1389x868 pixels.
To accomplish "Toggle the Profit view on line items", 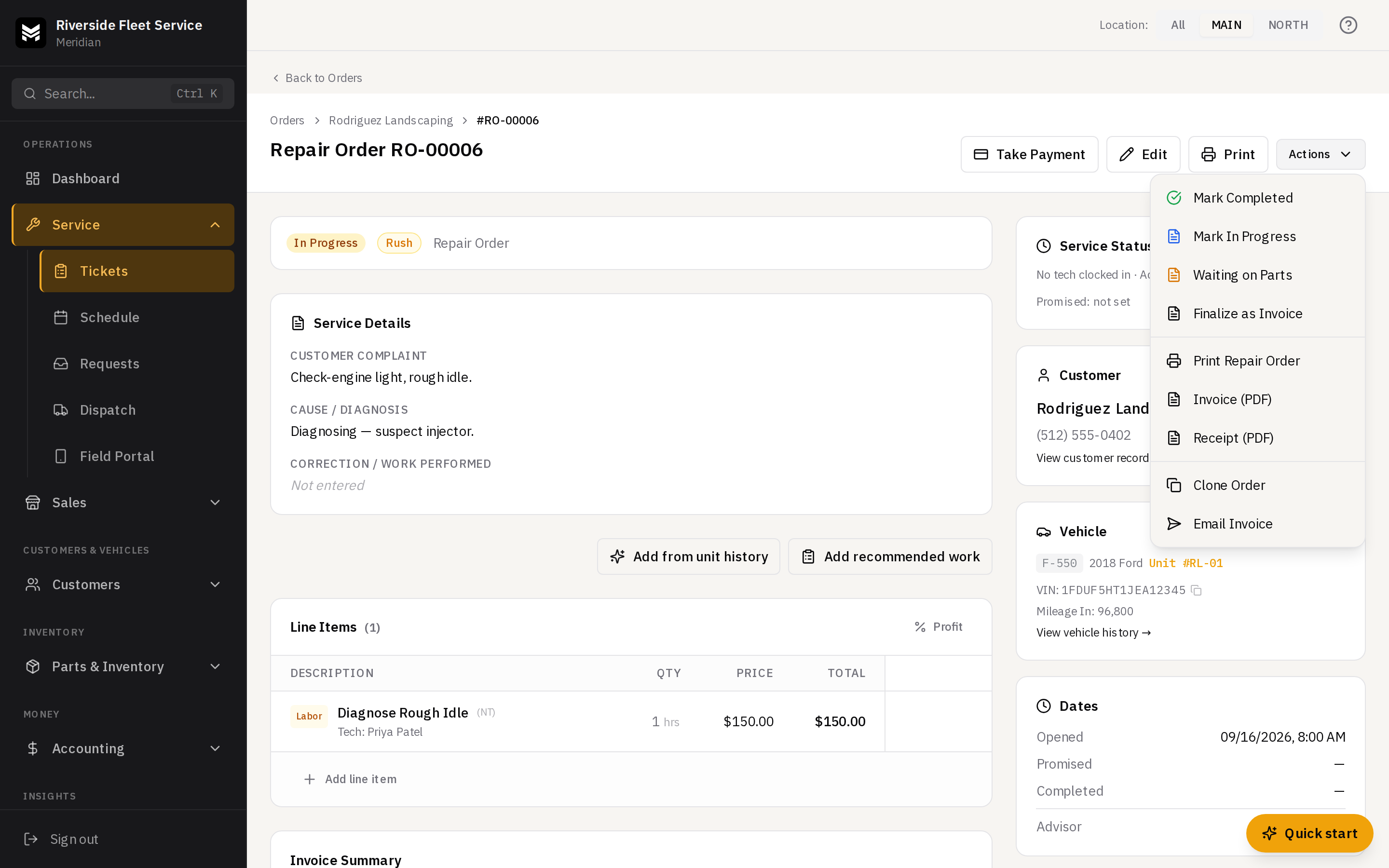I will click(938, 627).
